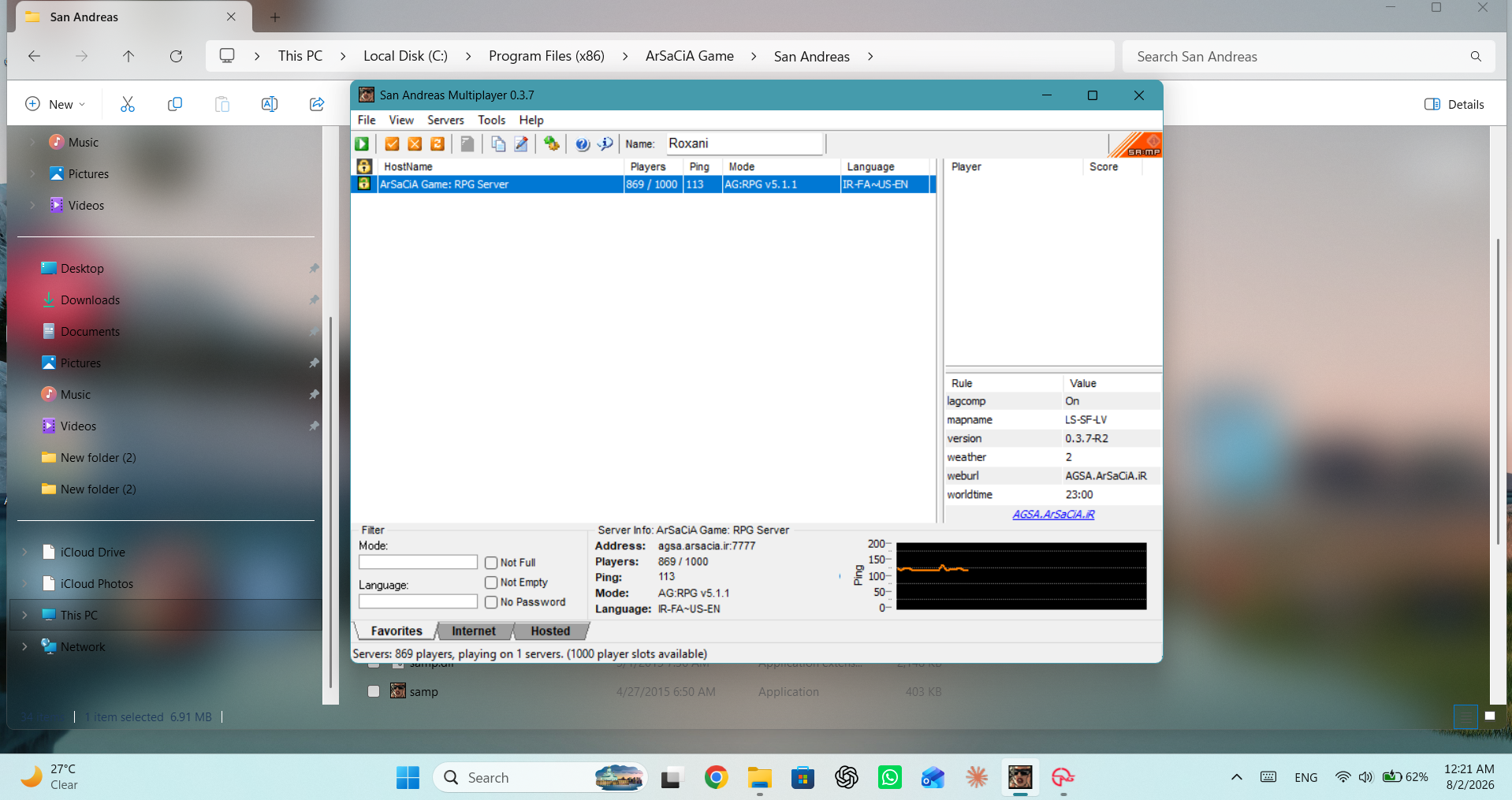Click the blue Help Topics question icon

(583, 143)
